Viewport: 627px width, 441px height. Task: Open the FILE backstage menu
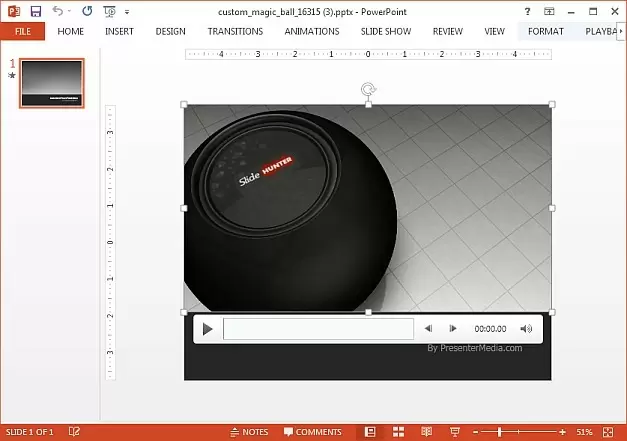pyautogui.click(x=22, y=31)
